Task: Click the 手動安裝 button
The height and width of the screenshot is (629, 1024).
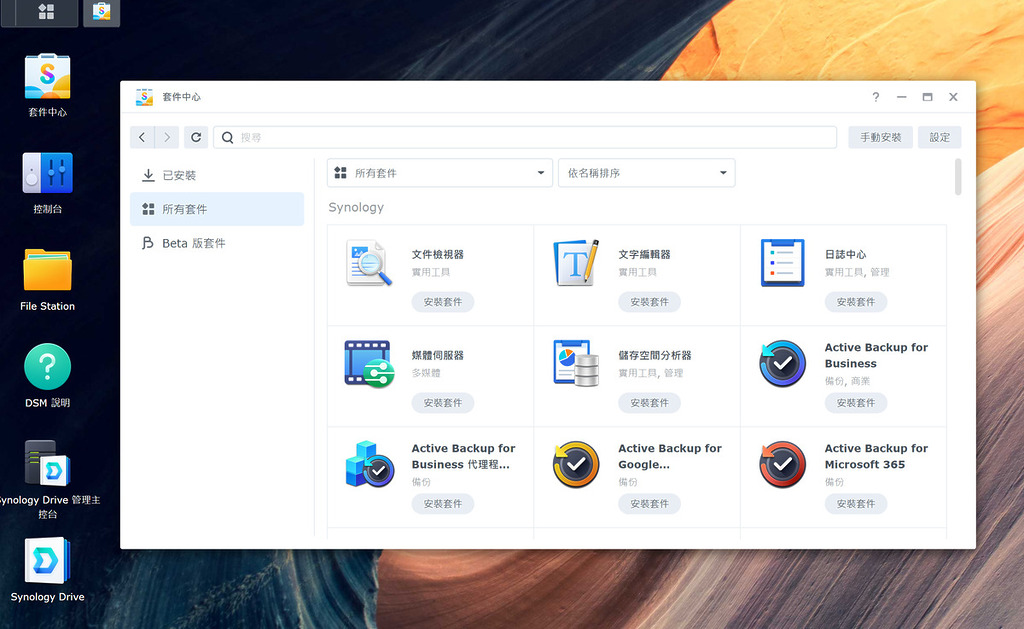Action: [880, 137]
